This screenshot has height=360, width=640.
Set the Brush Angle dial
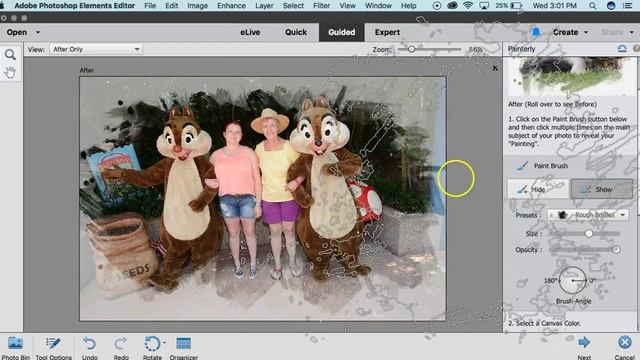pyautogui.click(x=572, y=280)
